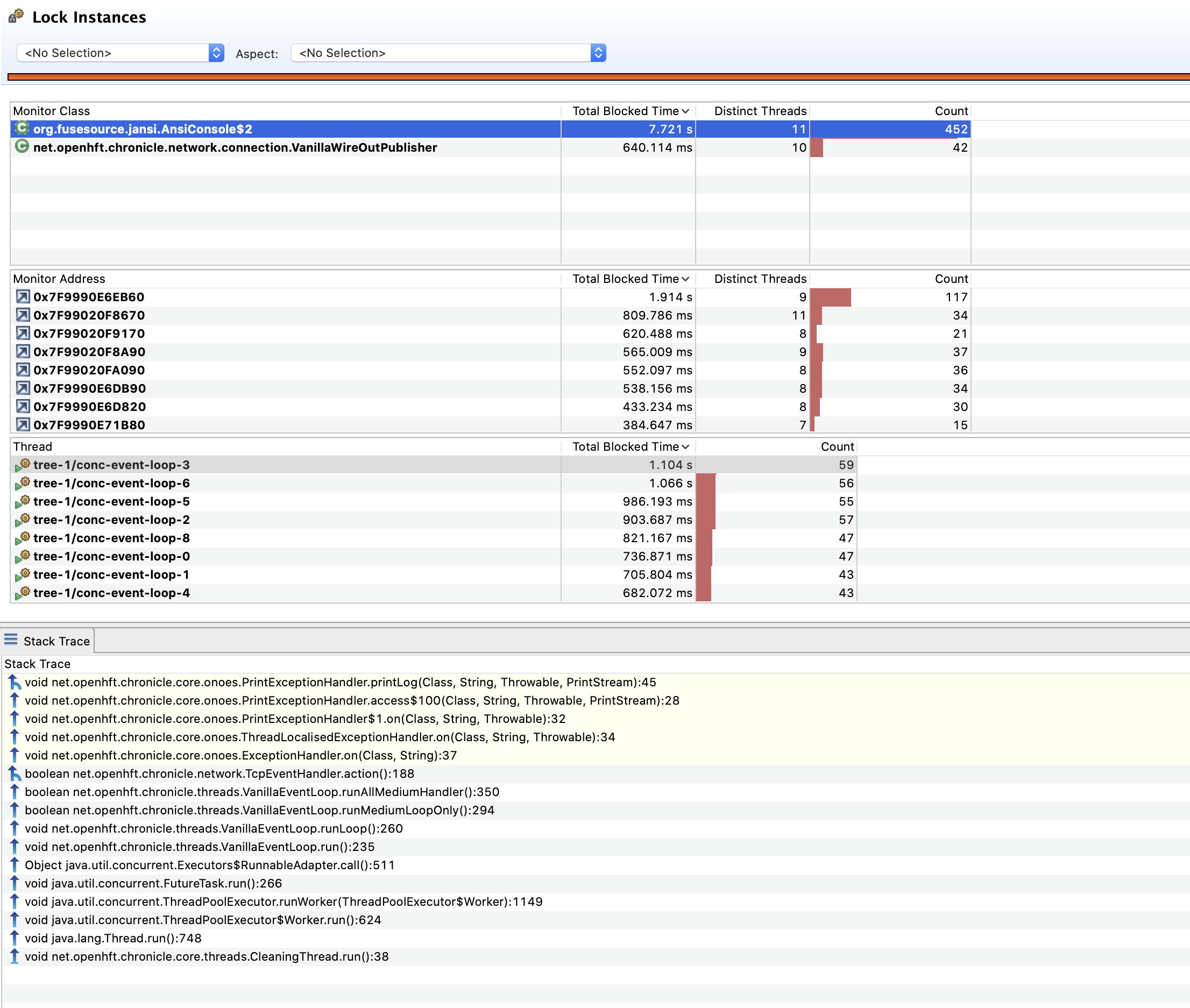Viewport: 1190px width, 1008px height.
Task: Click the hamburger icon on the Stack Trace tab
Action: point(10,640)
